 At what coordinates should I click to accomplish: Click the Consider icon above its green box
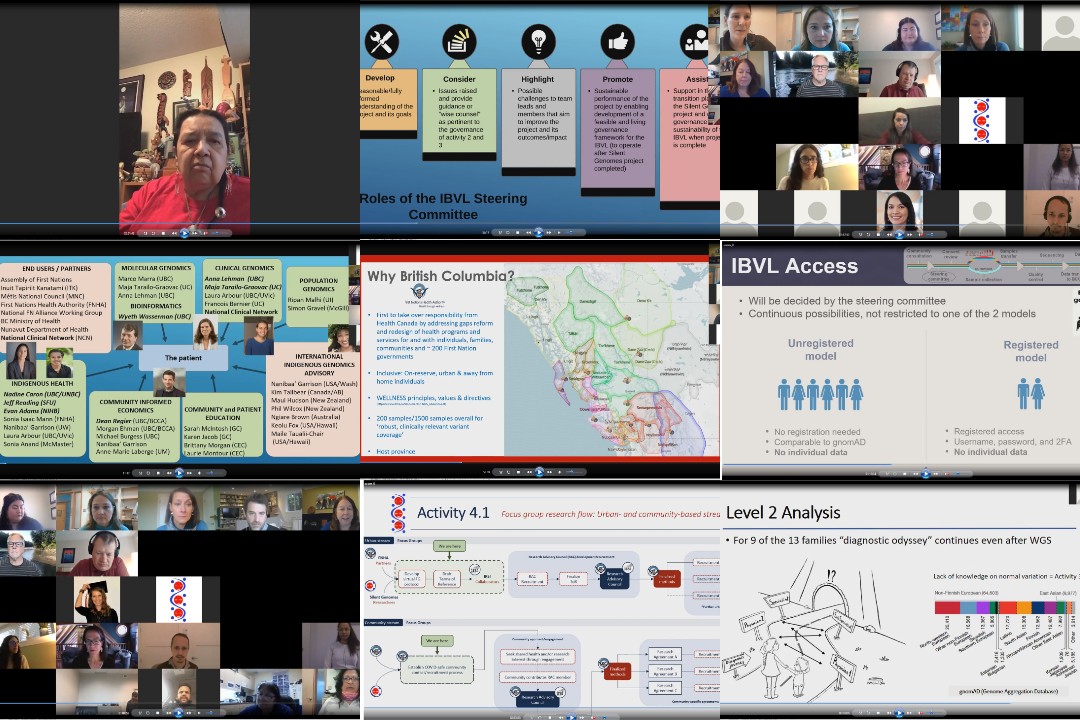pyautogui.click(x=459, y=42)
